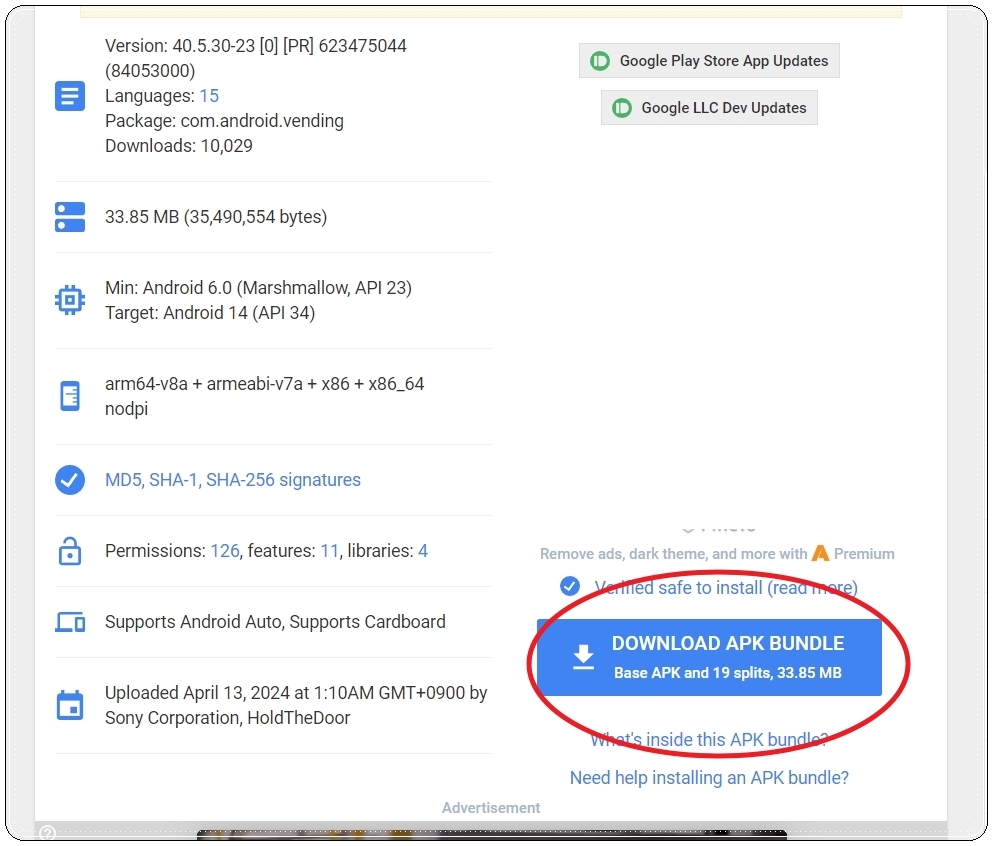Click the 'nodpi' text
The image size is (993, 846).
[x=127, y=409]
